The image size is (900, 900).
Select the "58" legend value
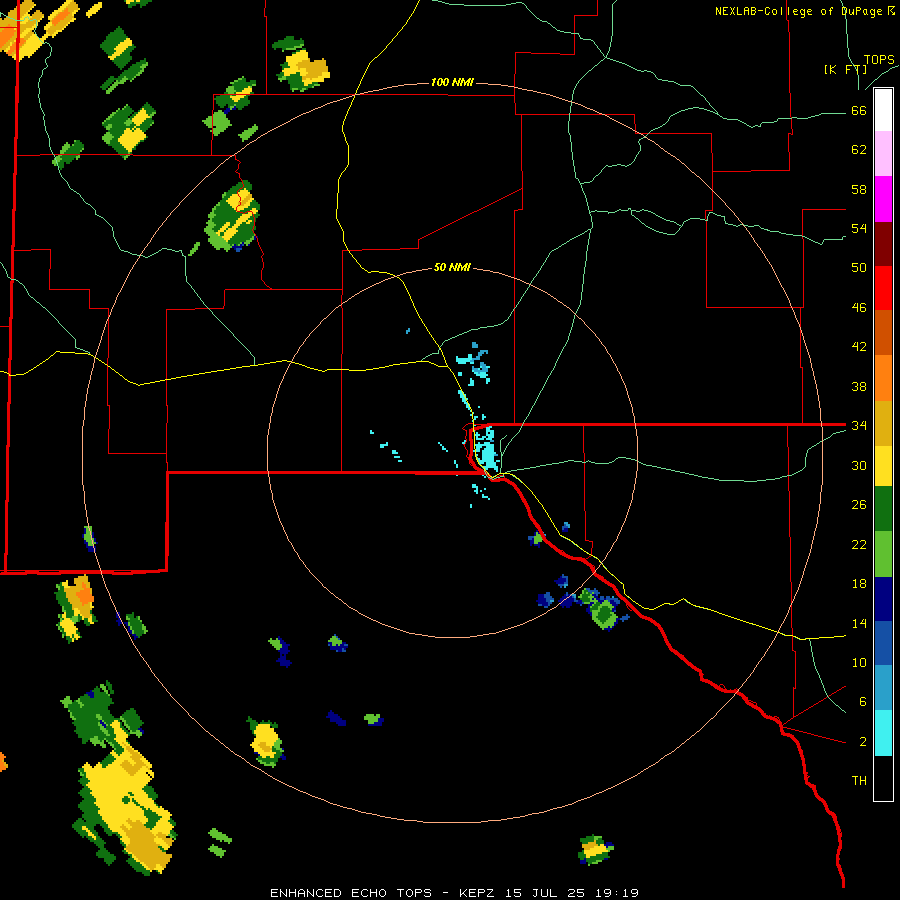(859, 189)
